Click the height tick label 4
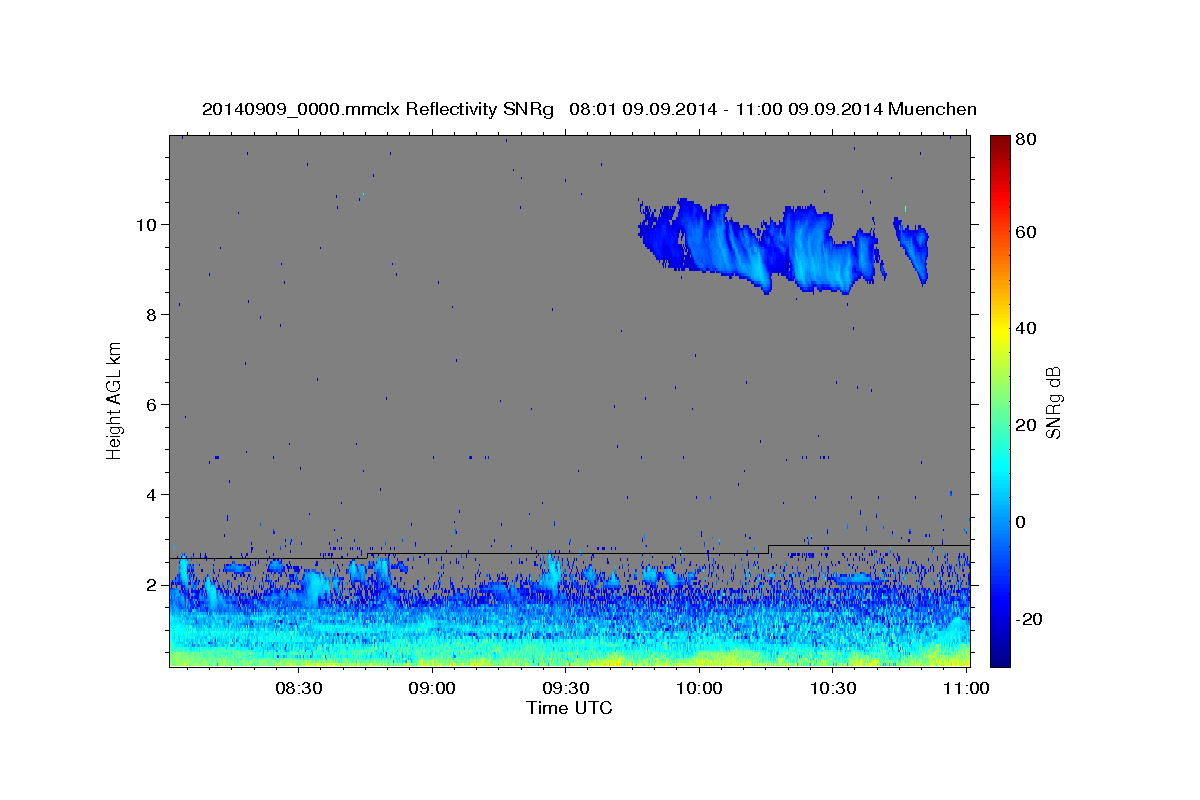 point(153,494)
